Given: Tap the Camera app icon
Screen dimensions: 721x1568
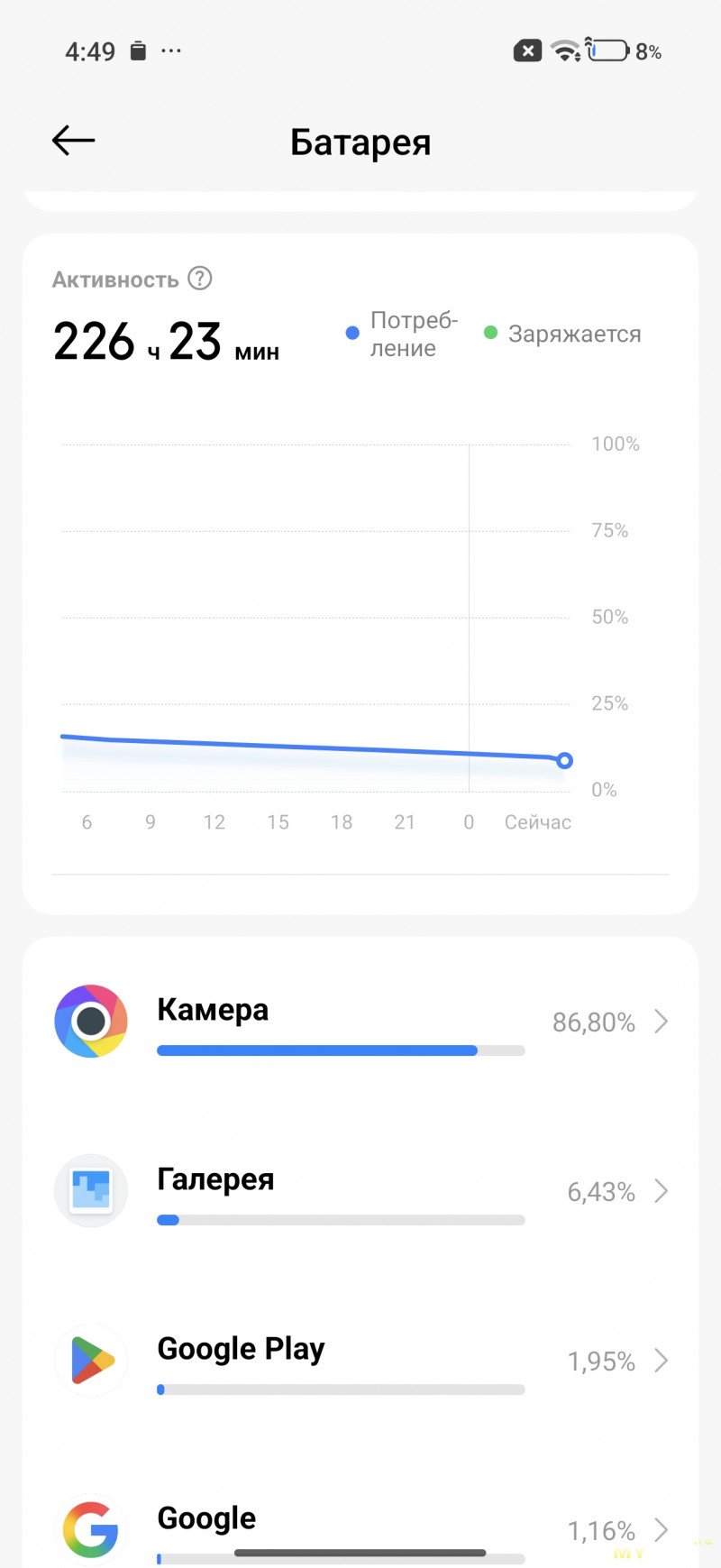Looking at the screenshot, I should (x=91, y=1022).
